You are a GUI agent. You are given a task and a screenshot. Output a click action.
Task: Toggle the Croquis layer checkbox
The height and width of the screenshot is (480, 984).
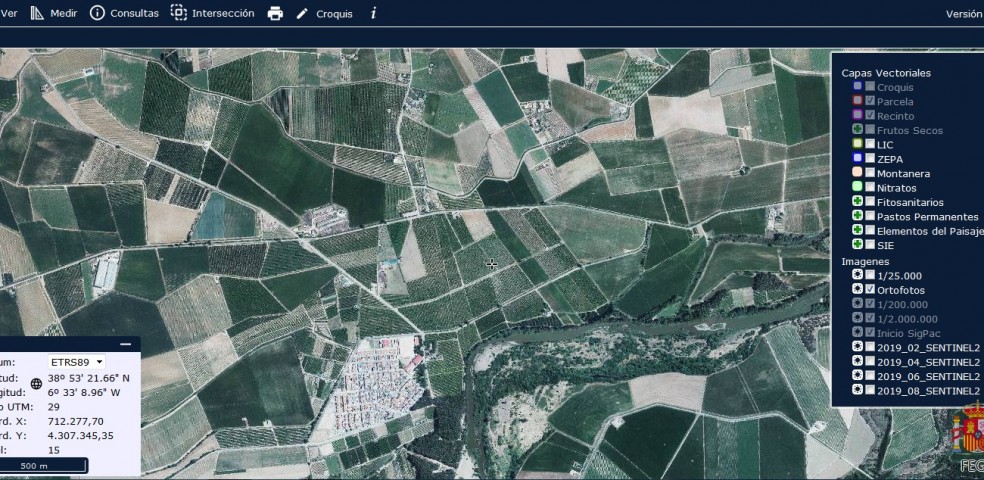[870, 87]
